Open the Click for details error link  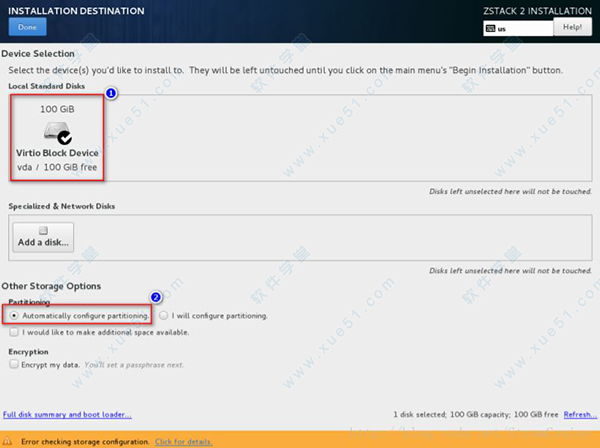(183, 441)
